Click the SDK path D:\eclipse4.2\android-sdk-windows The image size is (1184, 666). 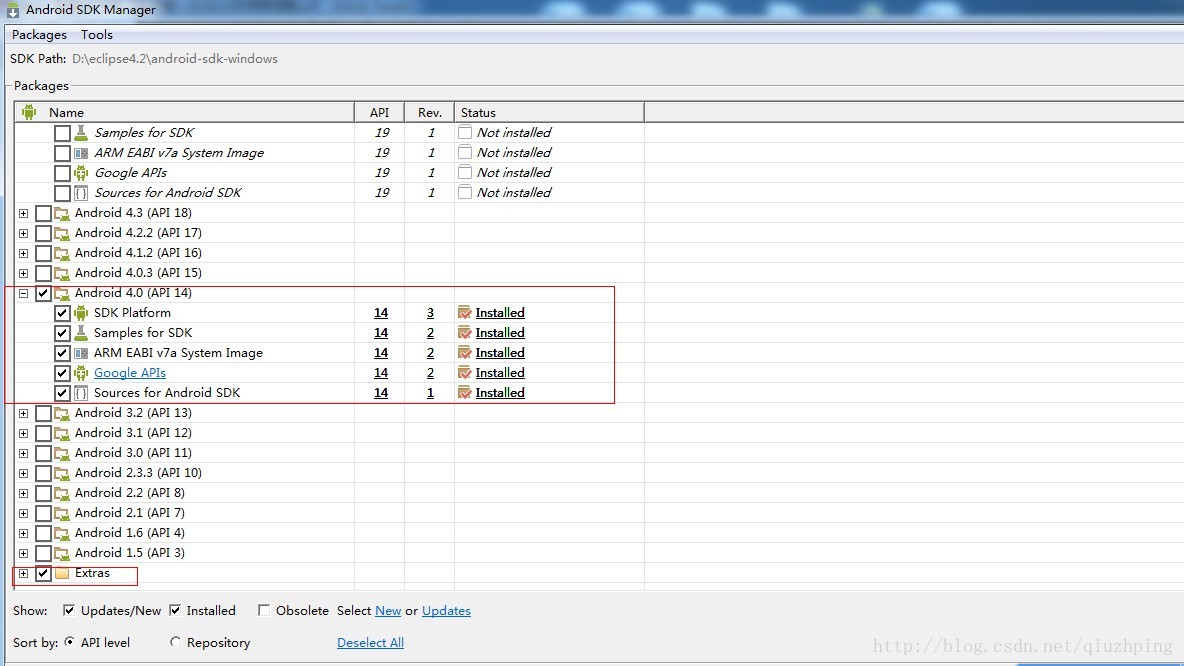(174, 59)
